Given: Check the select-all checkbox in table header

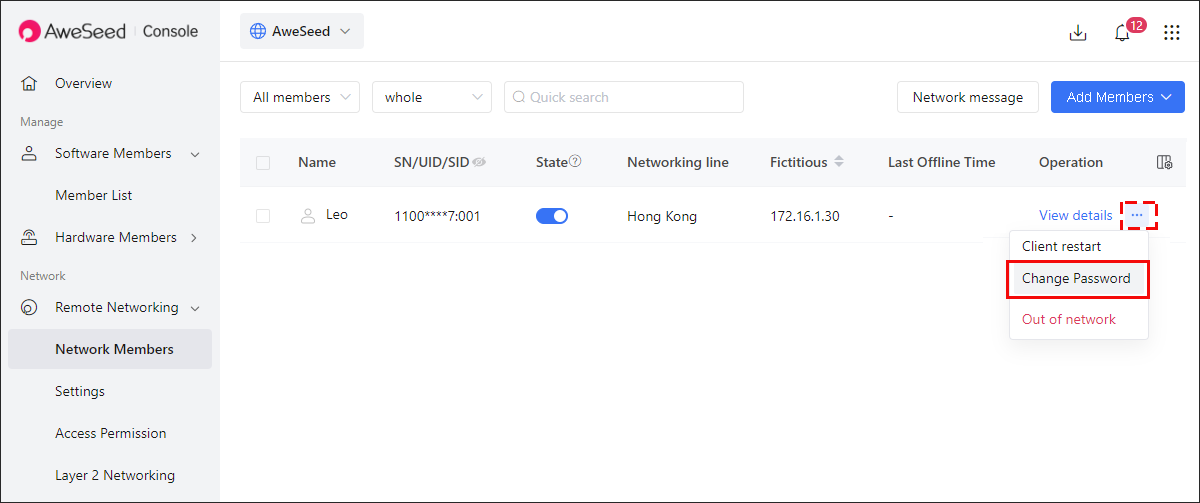Looking at the screenshot, I should (x=263, y=162).
